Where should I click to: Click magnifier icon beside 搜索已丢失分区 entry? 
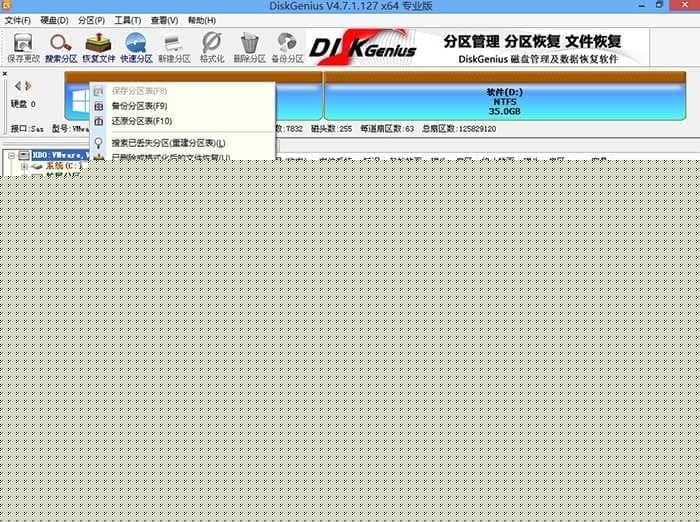99,143
